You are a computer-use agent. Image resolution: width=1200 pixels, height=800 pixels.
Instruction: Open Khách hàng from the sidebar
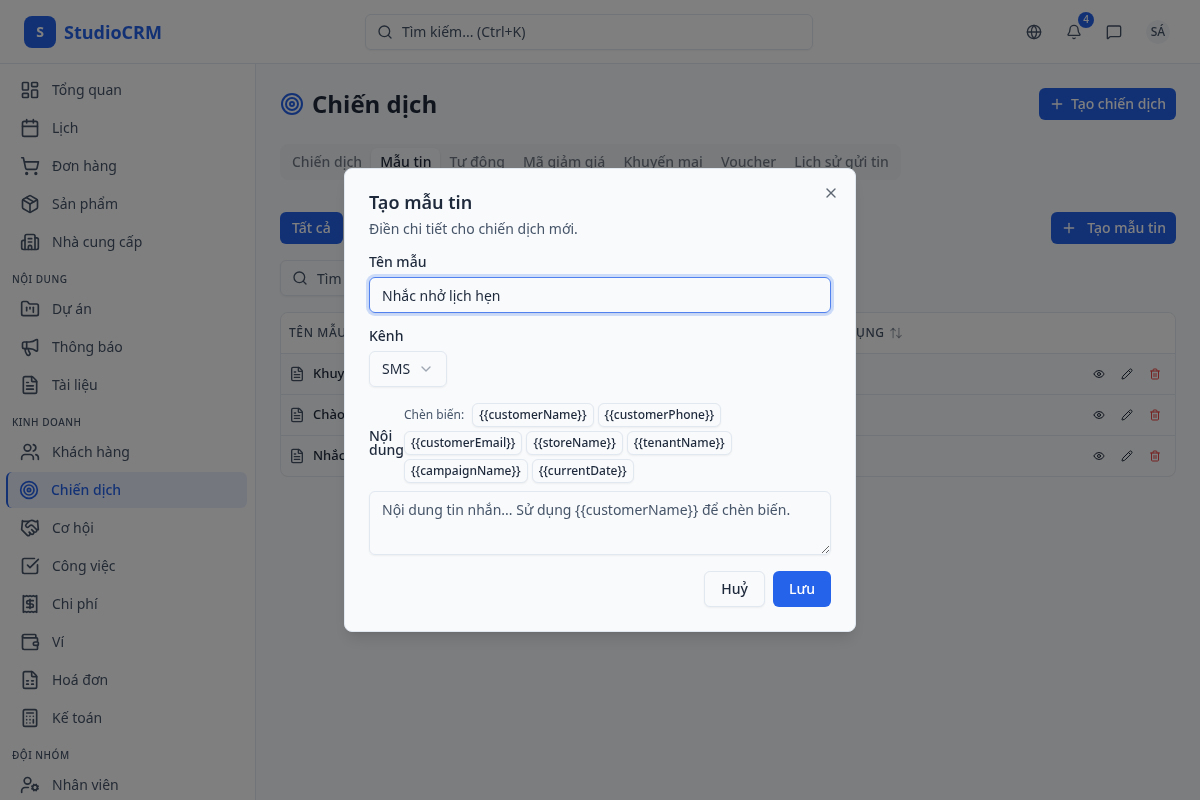click(90, 452)
